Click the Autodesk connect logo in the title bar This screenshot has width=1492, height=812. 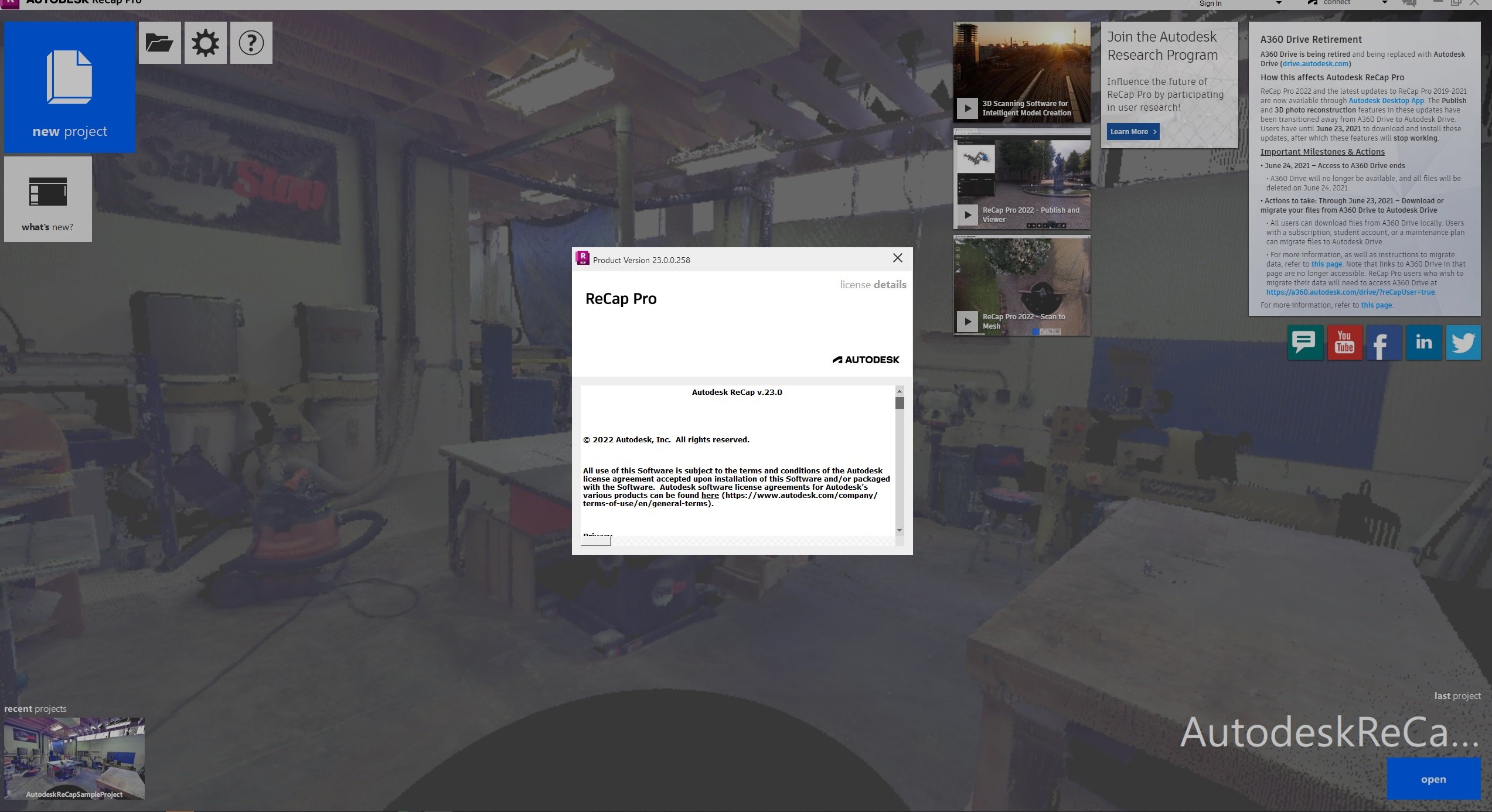coord(1313,3)
